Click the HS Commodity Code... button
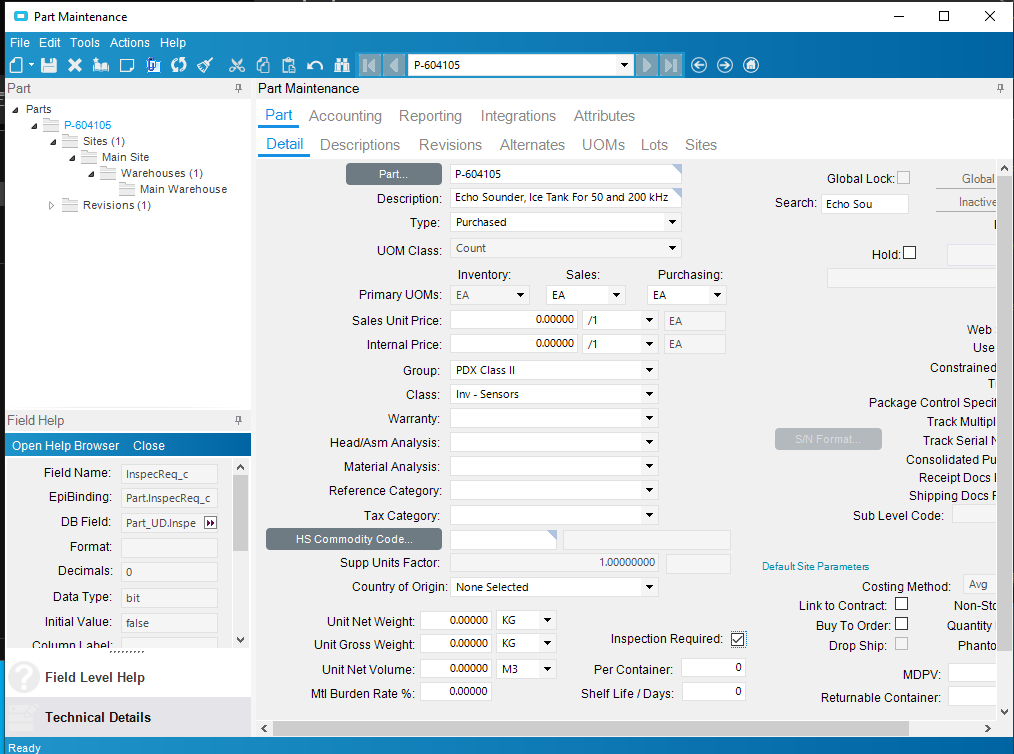The width and height of the screenshot is (1014, 754). pos(354,539)
